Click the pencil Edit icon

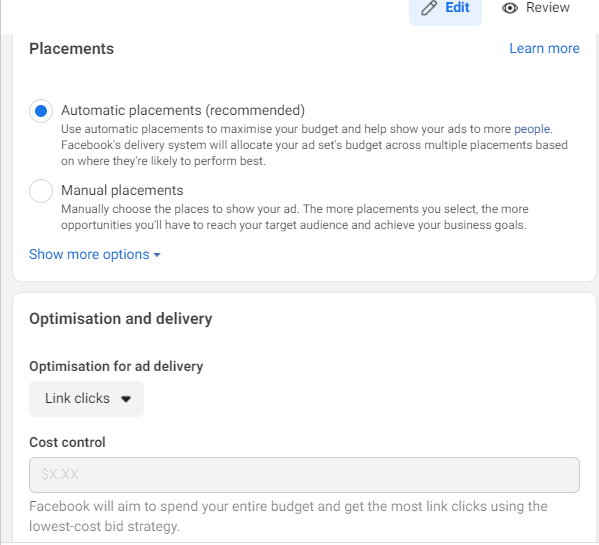click(429, 8)
